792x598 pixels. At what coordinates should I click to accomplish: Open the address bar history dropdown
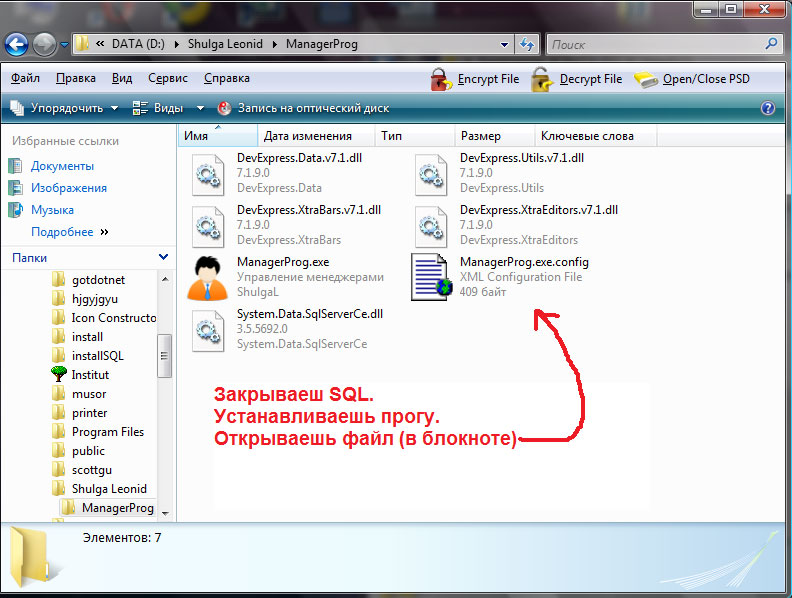pyautogui.click(x=504, y=44)
